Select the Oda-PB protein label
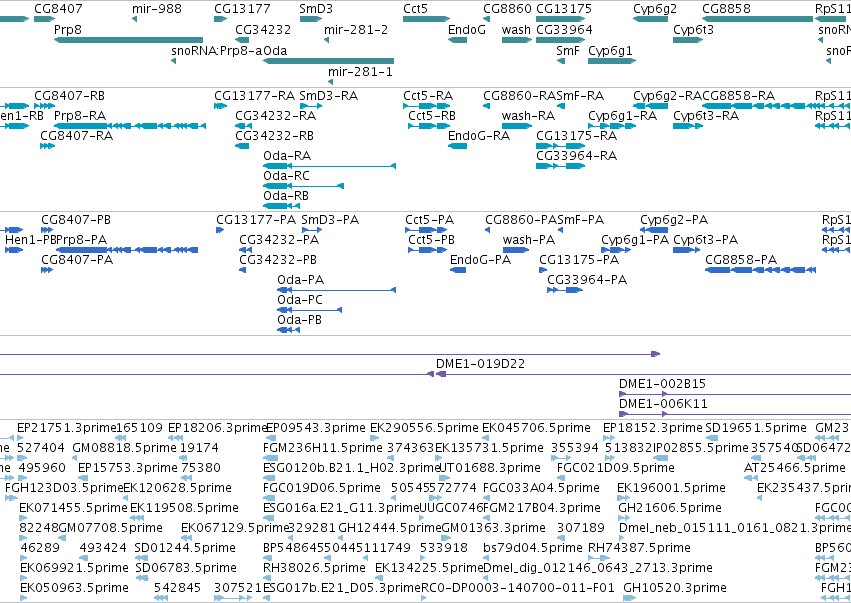 point(300,320)
